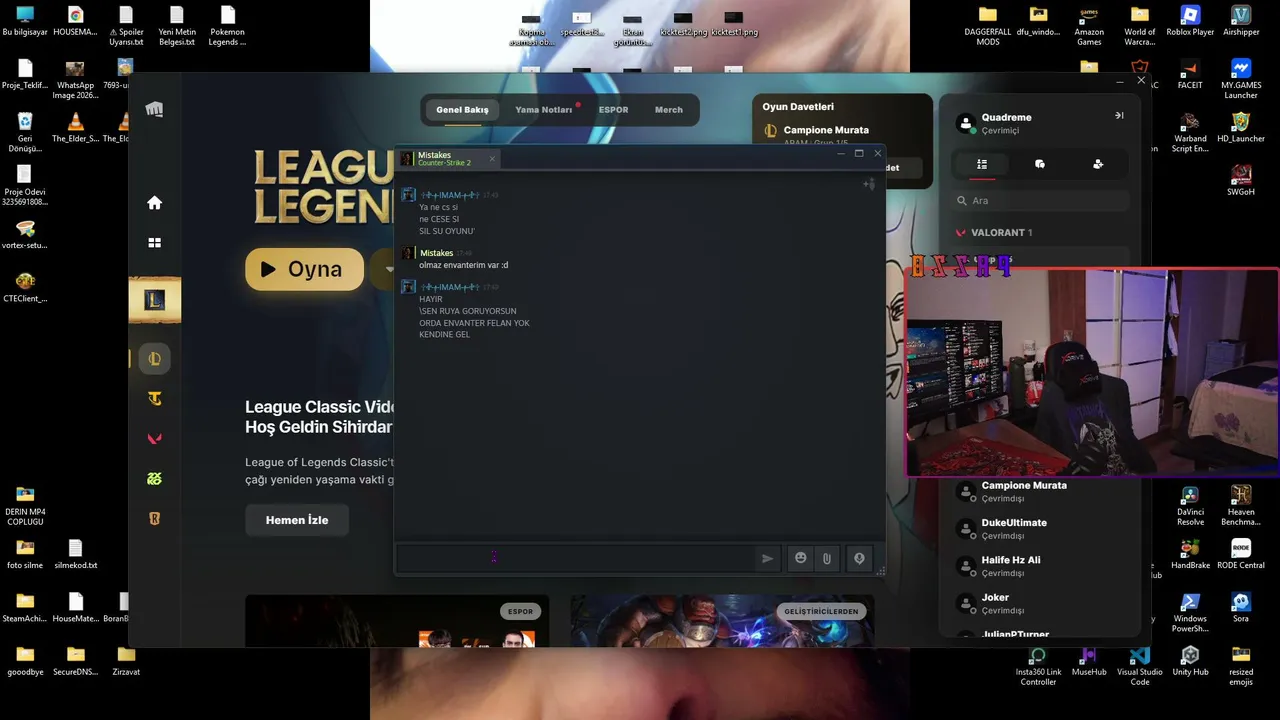Select the VLC shortcut The_Elder_S...
This screenshot has height=720, width=1280.
(75, 128)
